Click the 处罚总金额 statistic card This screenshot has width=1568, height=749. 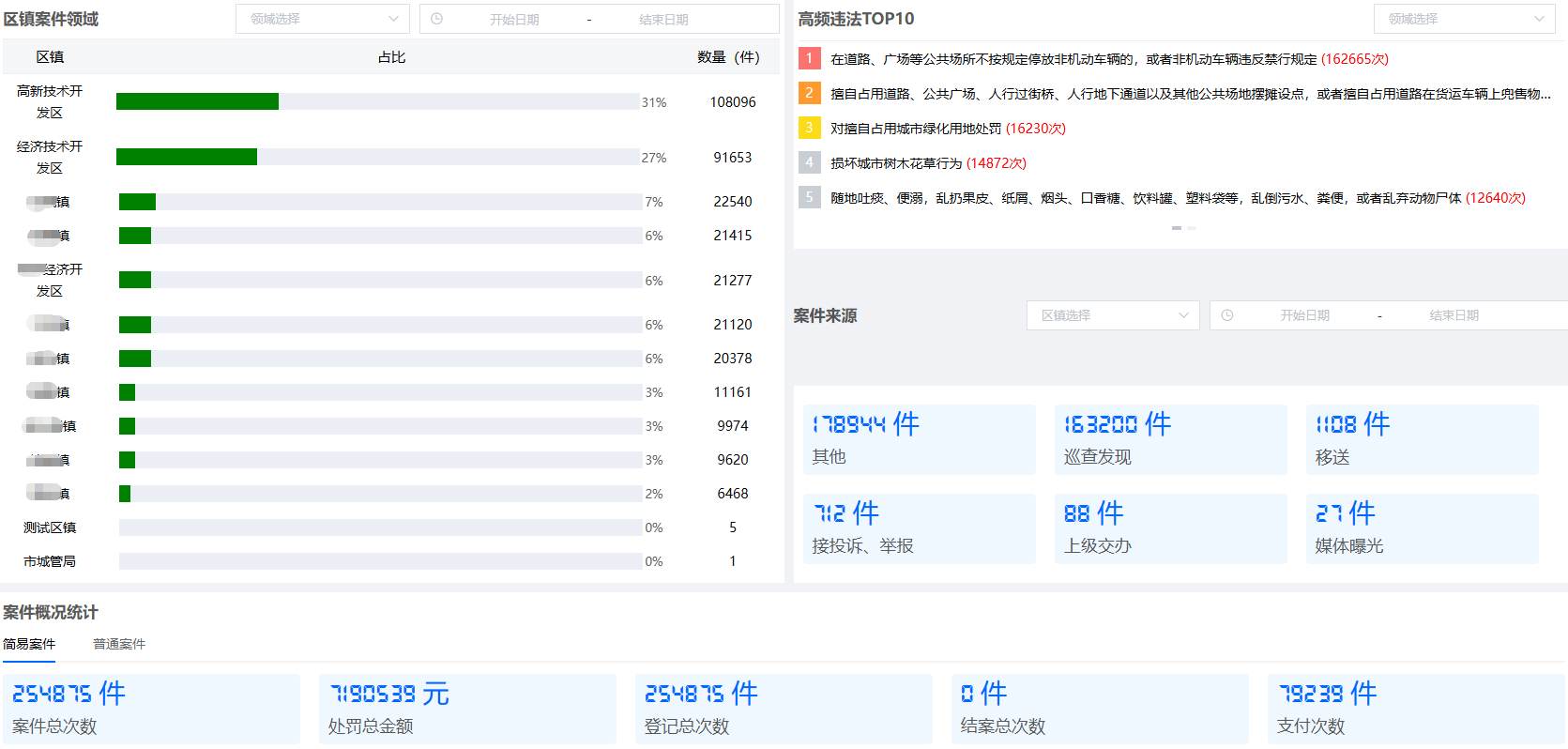tap(467, 709)
